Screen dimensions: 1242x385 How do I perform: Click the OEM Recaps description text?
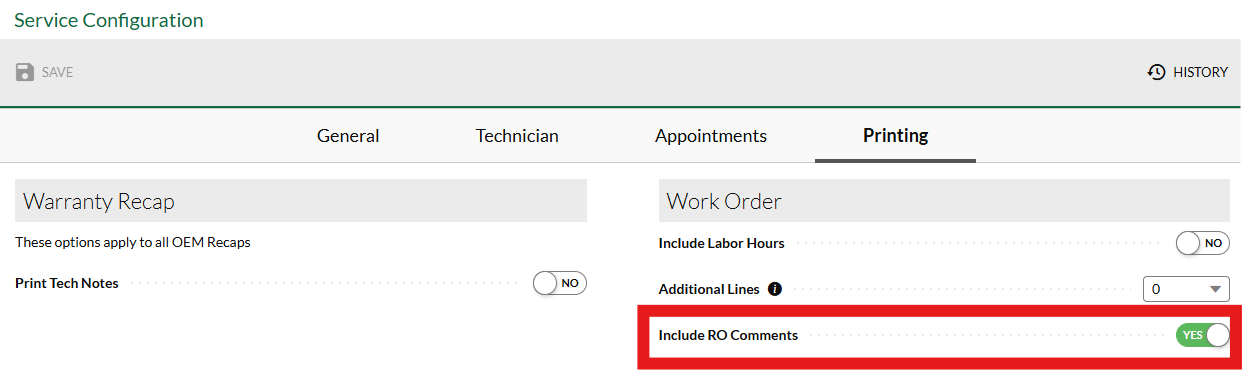tap(133, 243)
